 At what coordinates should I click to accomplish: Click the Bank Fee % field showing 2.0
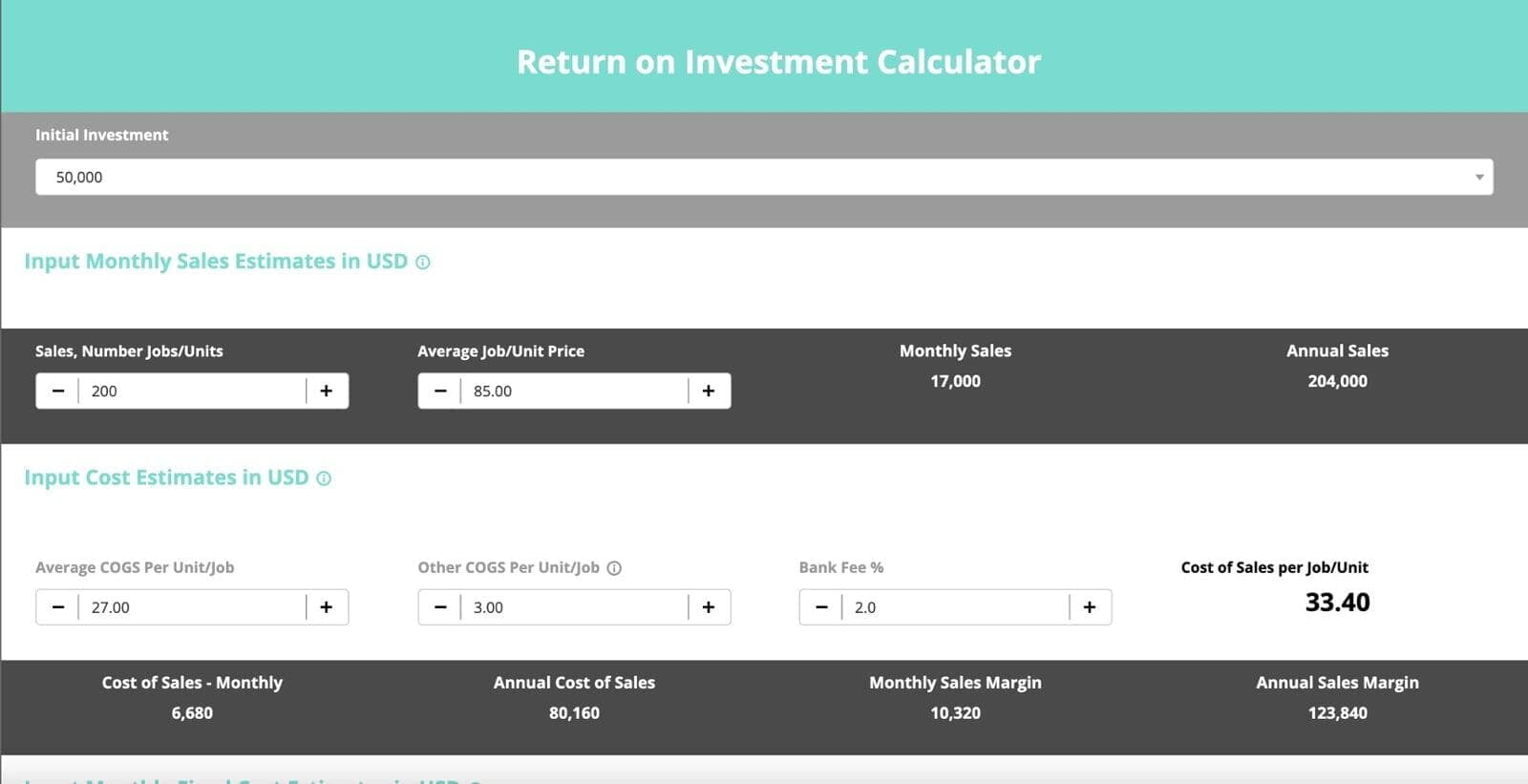point(955,607)
